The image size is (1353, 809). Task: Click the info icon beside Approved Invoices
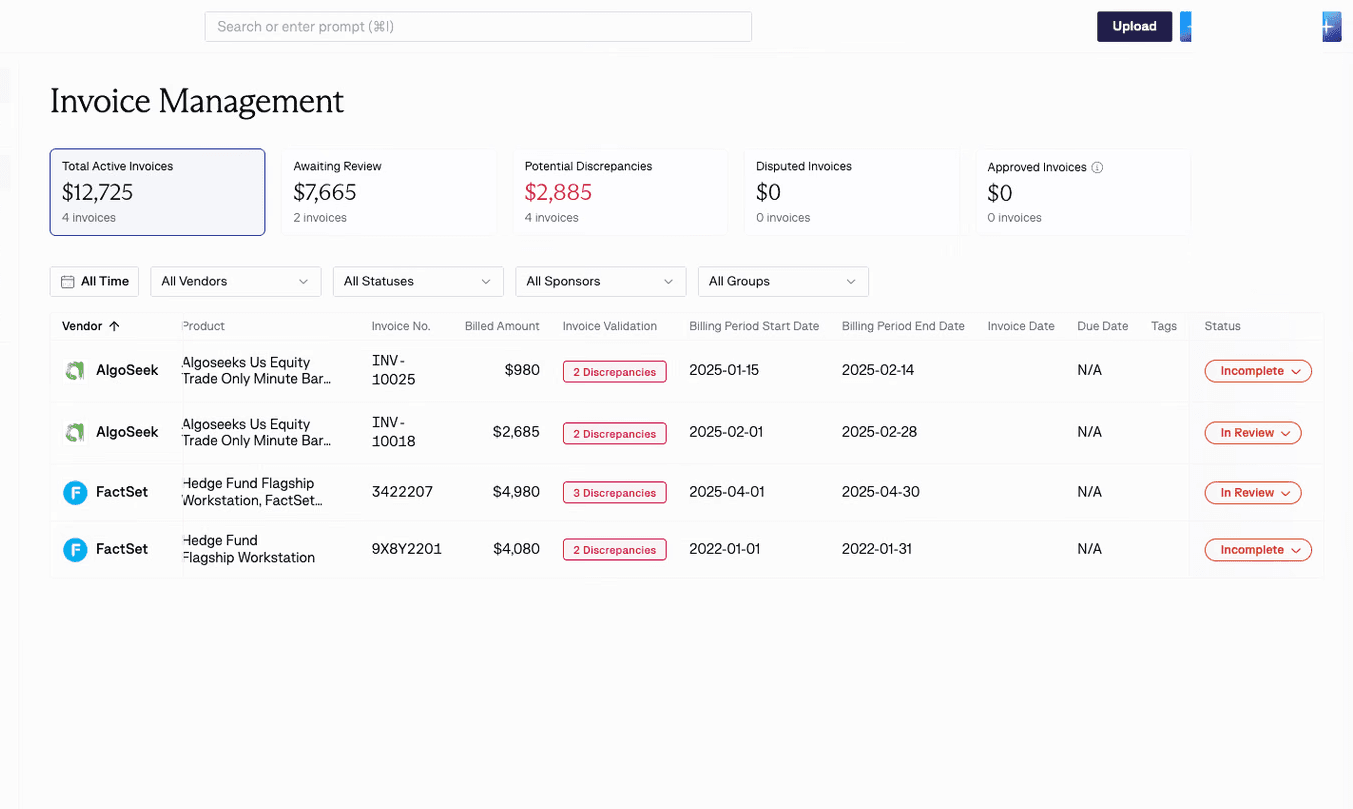[1097, 168]
